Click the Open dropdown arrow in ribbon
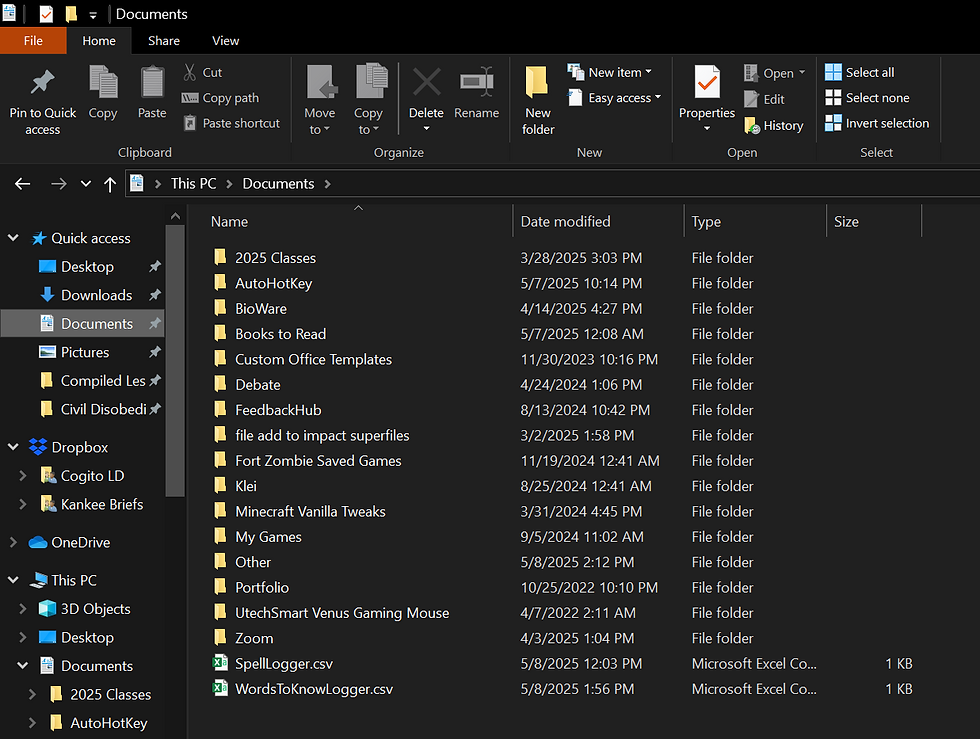Screen dimensions: 980x739 coord(802,72)
